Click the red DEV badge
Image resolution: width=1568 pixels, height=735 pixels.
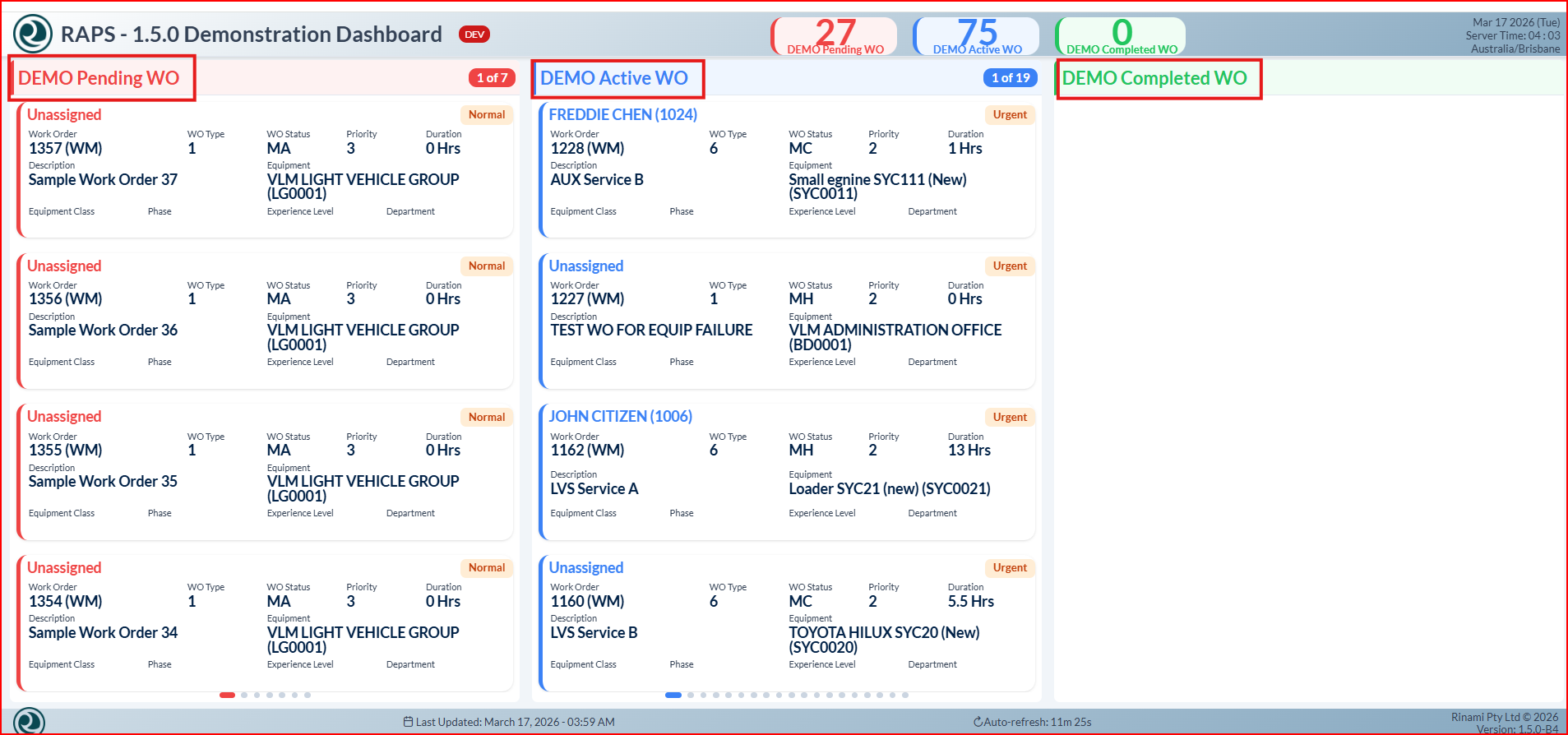pos(474,35)
